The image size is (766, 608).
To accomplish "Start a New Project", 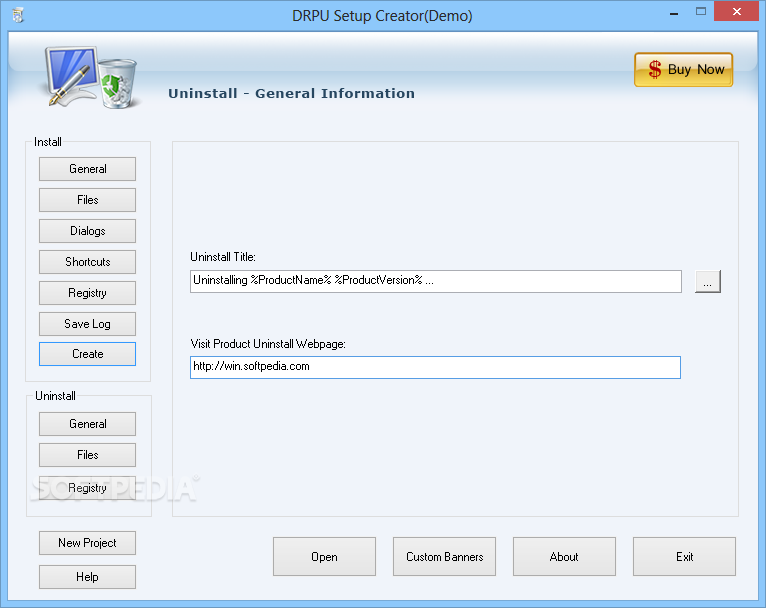I will point(87,543).
